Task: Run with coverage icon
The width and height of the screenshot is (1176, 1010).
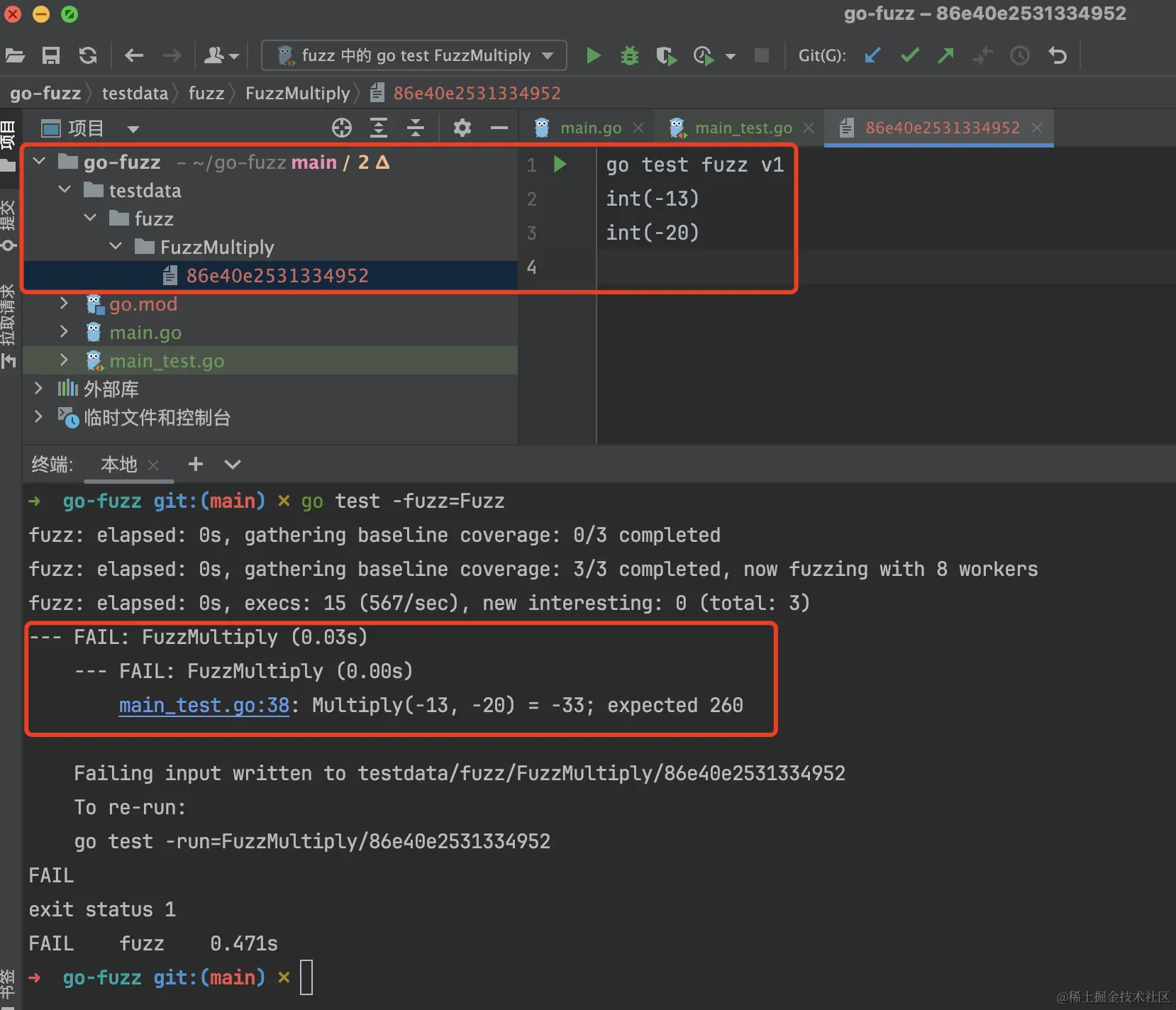Action: pos(666,55)
